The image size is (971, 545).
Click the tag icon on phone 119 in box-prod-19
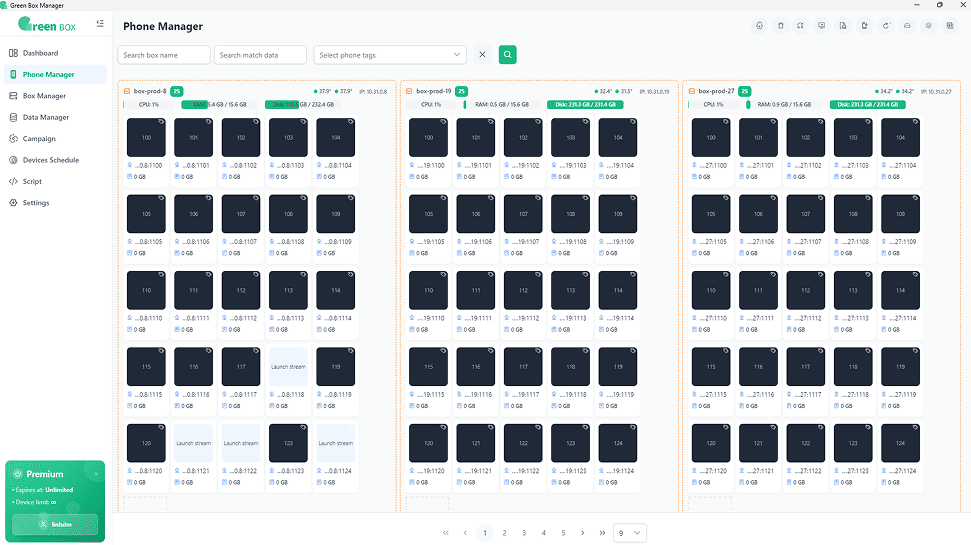click(633, 351)
